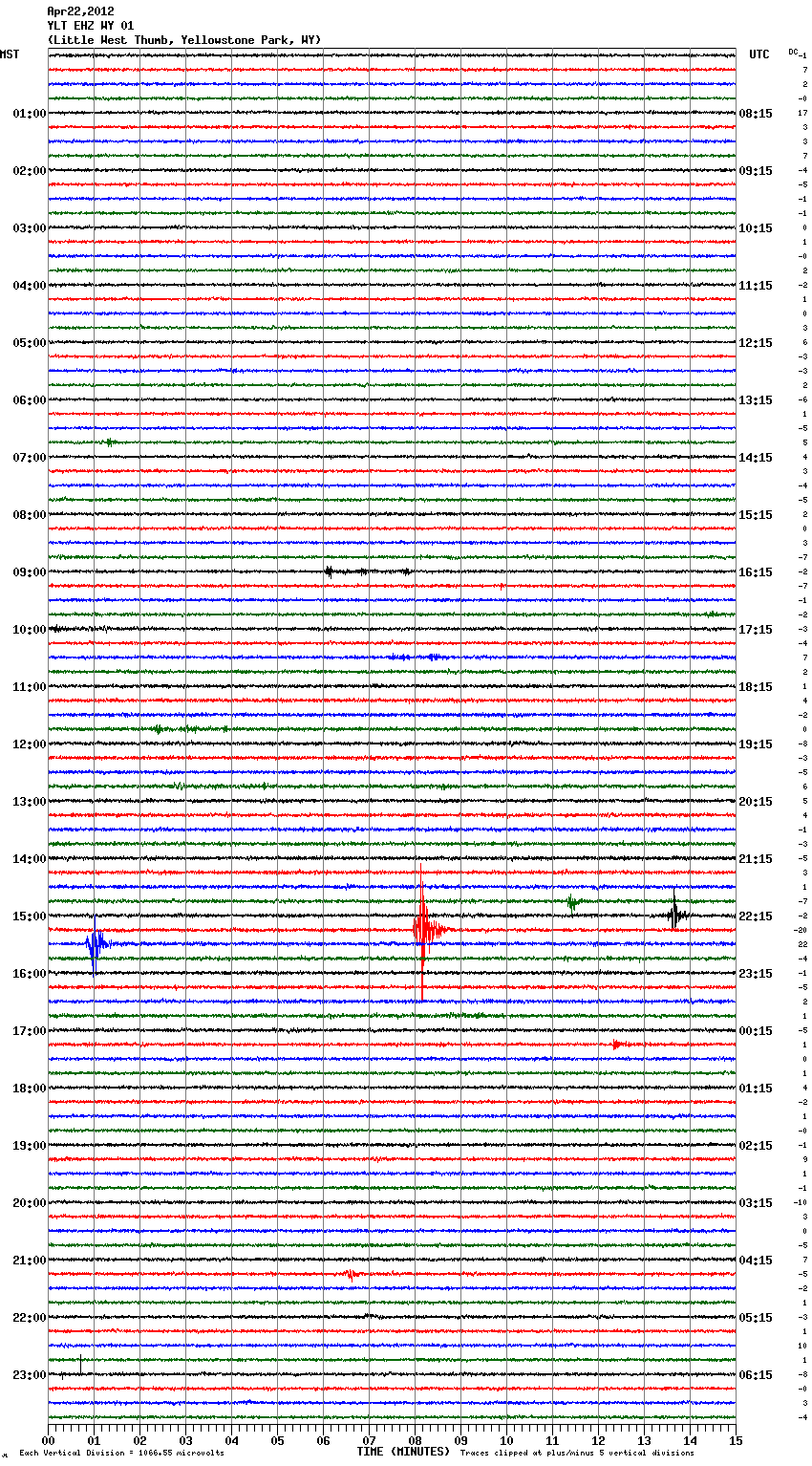Select the 18:00 MST time label

(29, 1089)
